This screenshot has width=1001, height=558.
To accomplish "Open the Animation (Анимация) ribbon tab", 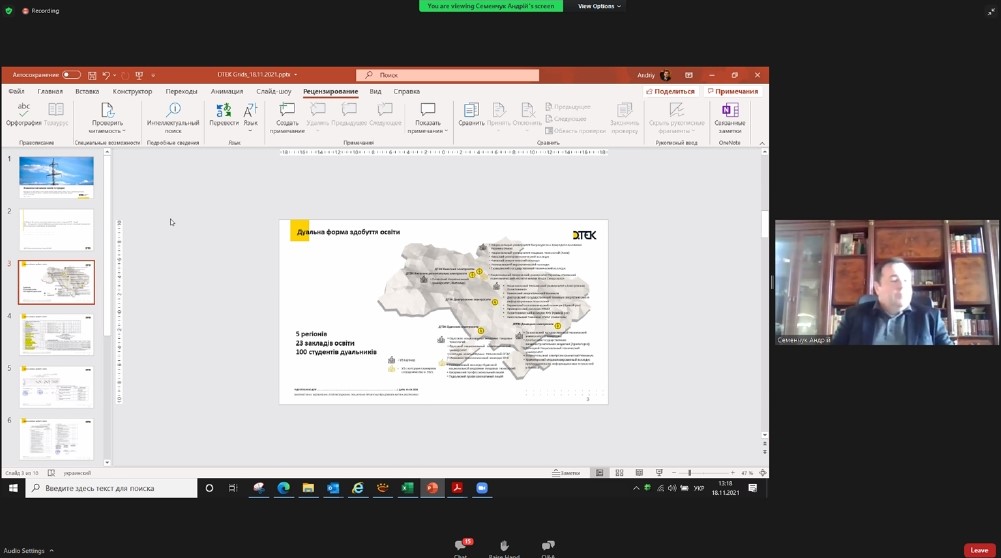I will coord(227,91).
